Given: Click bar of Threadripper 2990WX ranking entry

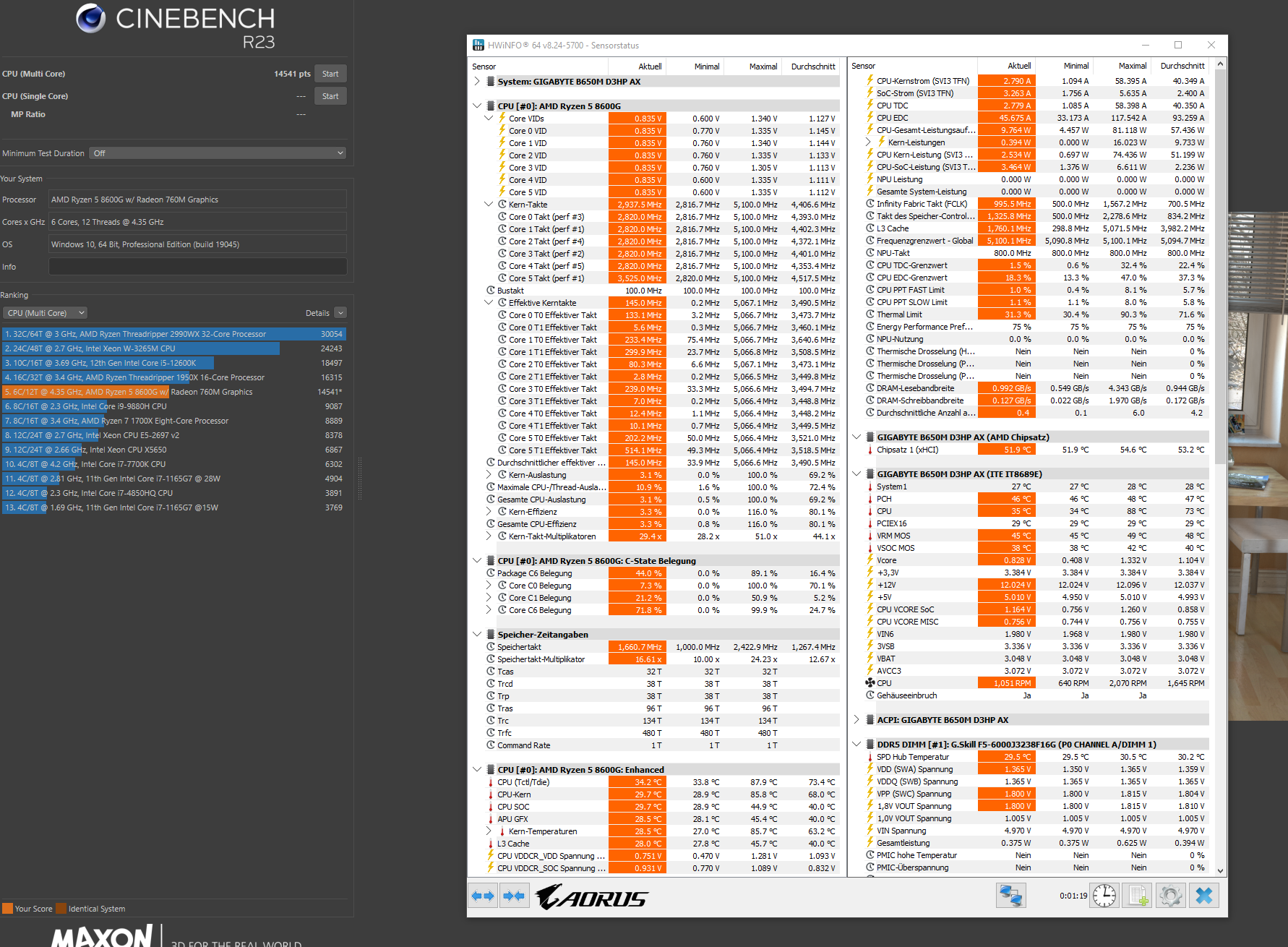Looking at the screenshot, I should [x=174, y=334].
